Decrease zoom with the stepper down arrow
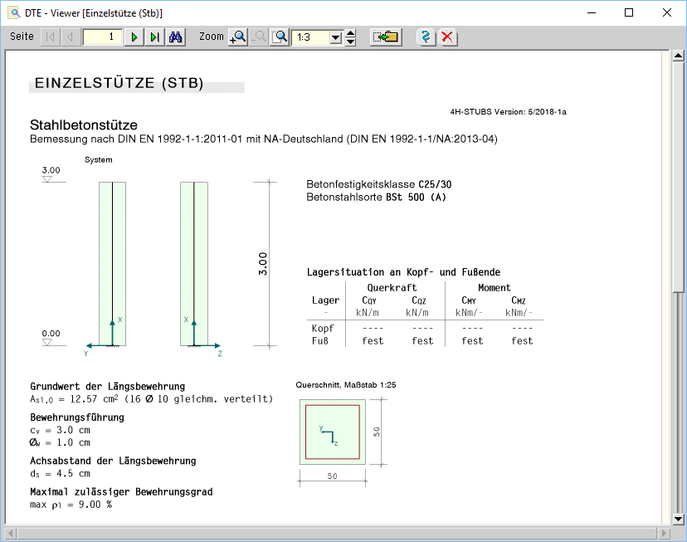 tap(350, 42)
